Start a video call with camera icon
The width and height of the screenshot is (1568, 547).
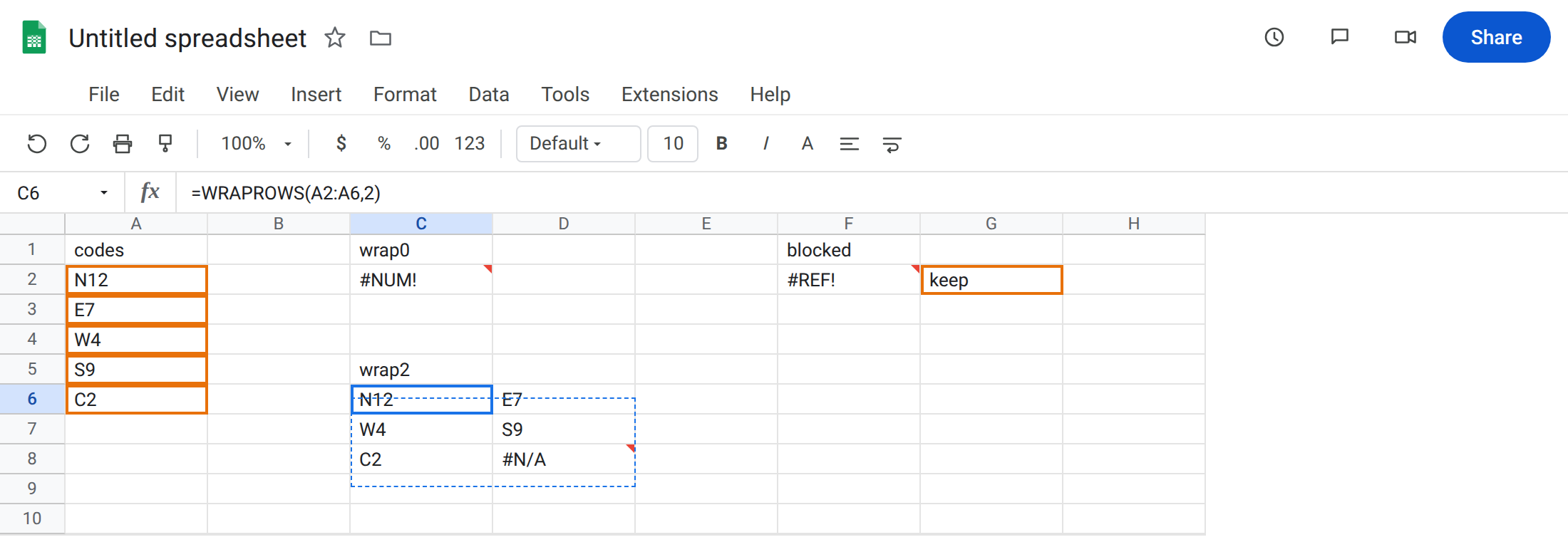click(x=1405, y=37)
